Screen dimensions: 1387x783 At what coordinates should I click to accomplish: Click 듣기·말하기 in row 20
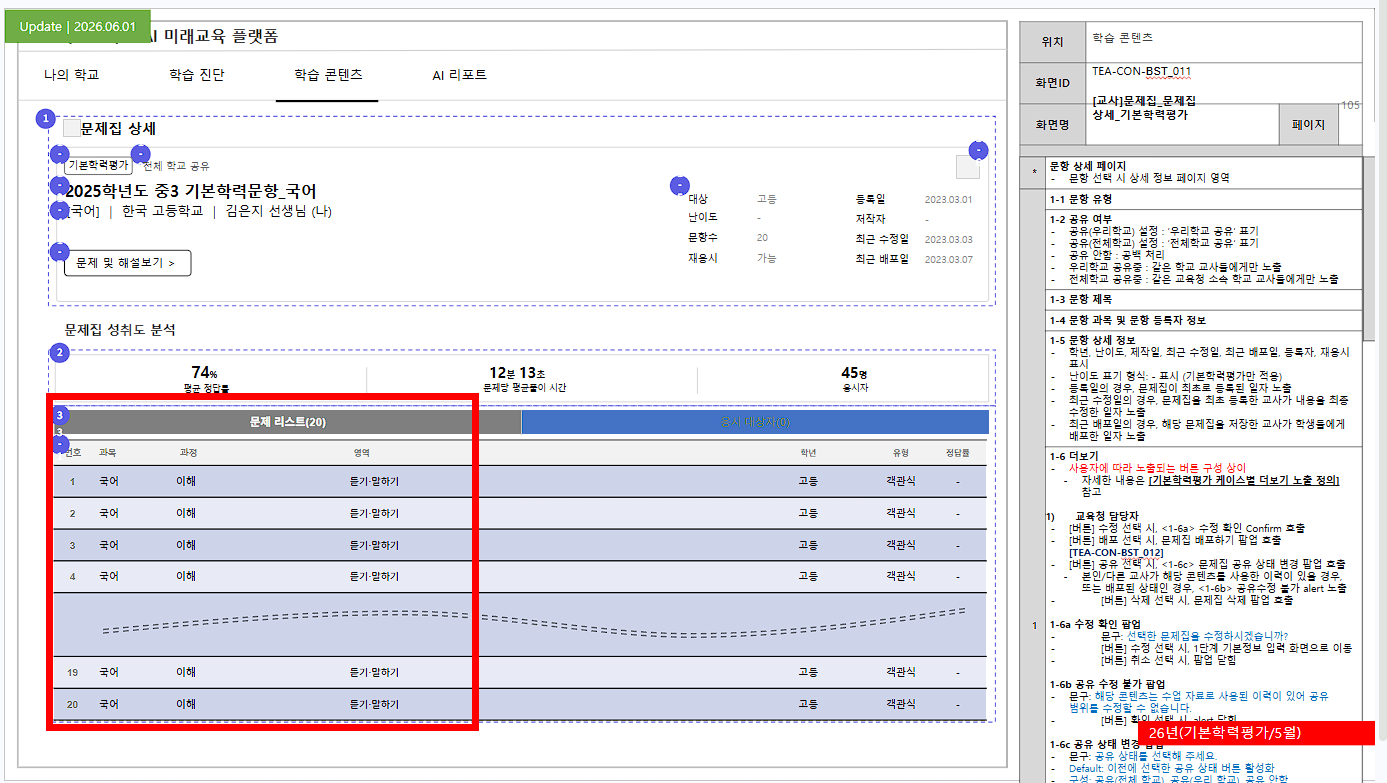click(374, 704)
